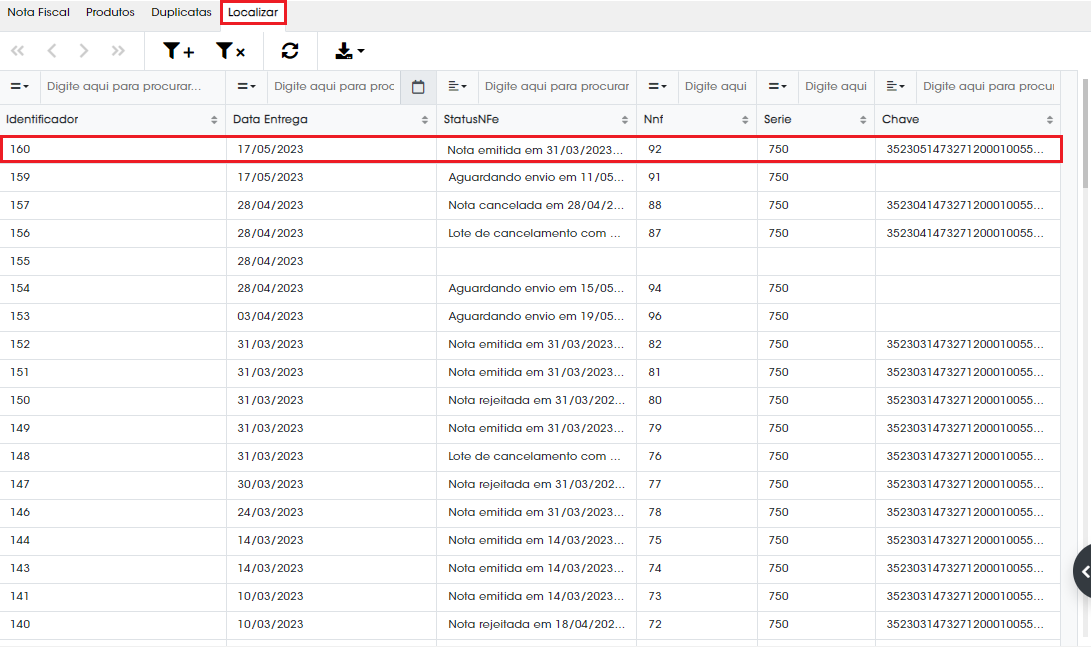
Task: Focus the Identificador search field
Action: (133, 87)
